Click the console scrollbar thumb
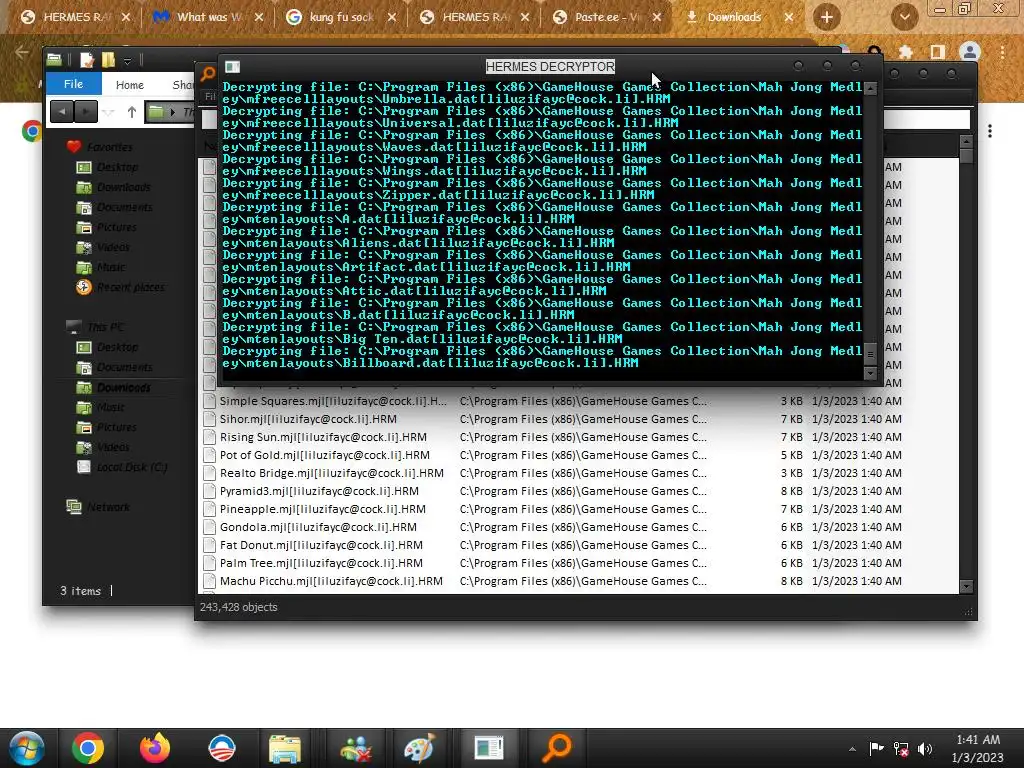1024x768 pixels. tap(870, 354)
